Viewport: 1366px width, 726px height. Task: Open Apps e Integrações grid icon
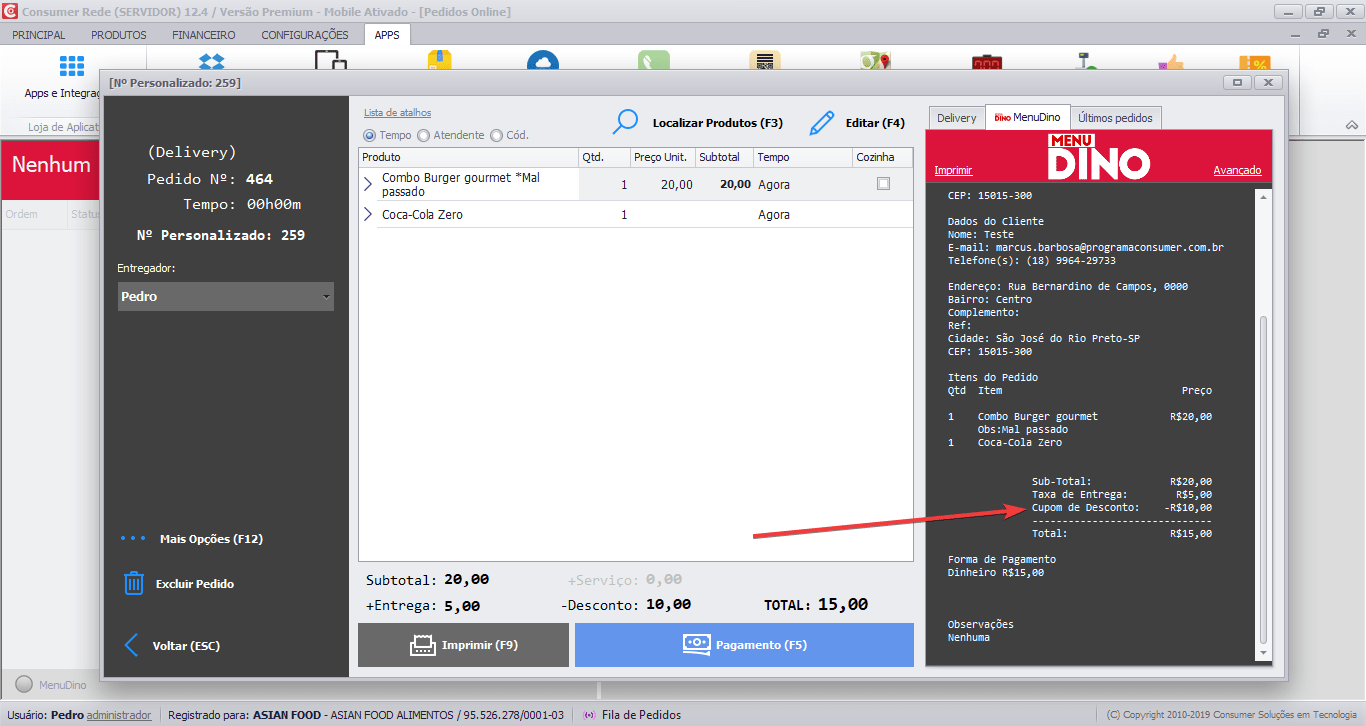[x=71, y=66]
